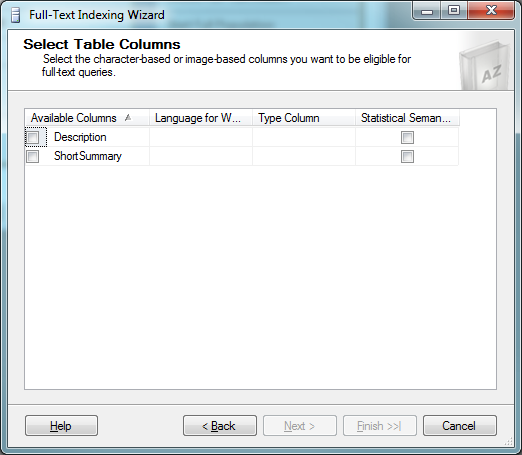Image resolution: width=522 pixels, height=455 pixels.
Task: Enable Statistical Semantics for ShortSummary
Action: (x=407, y=156)
